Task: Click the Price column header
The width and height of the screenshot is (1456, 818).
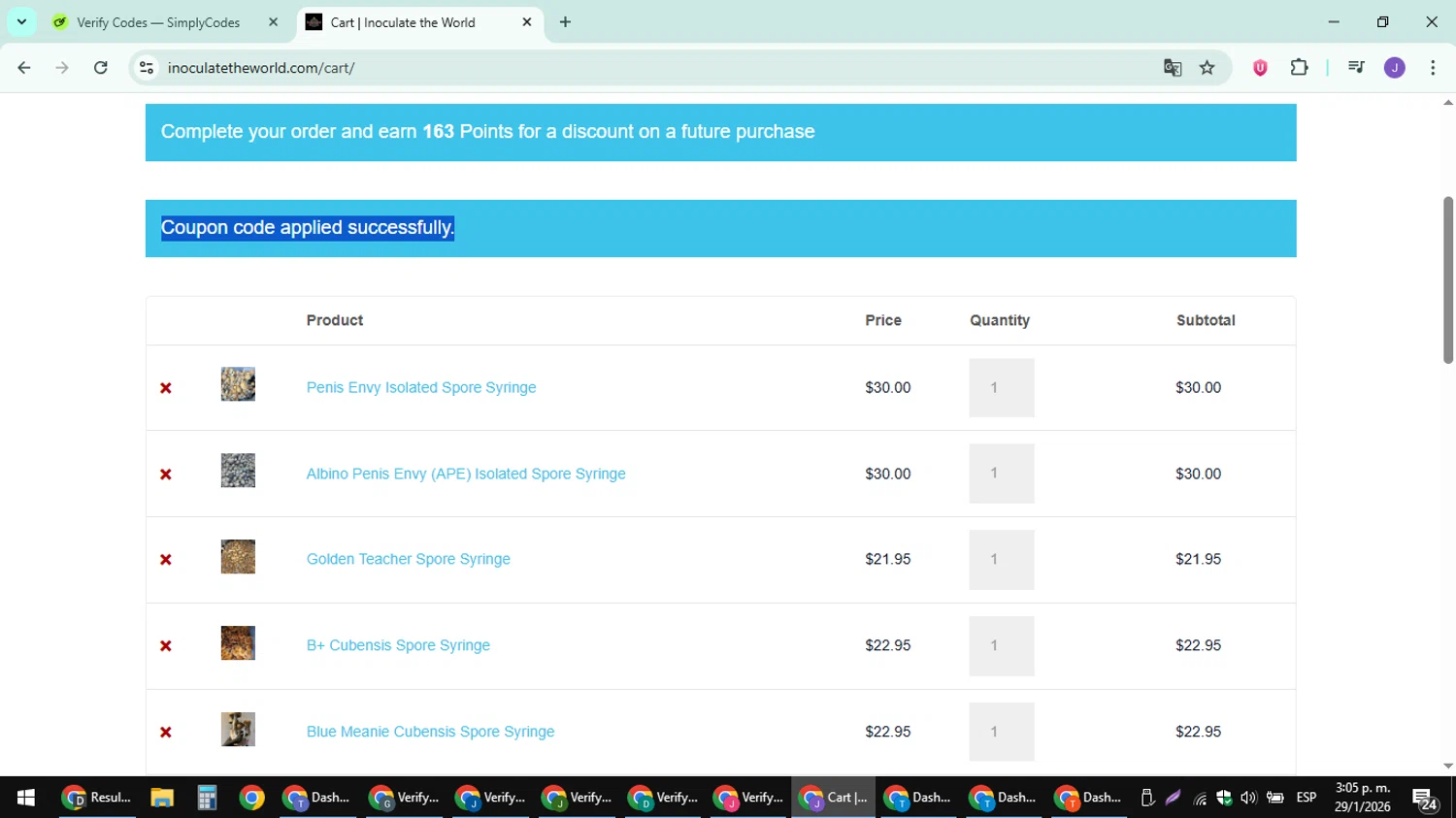Action: click(883, 320)
